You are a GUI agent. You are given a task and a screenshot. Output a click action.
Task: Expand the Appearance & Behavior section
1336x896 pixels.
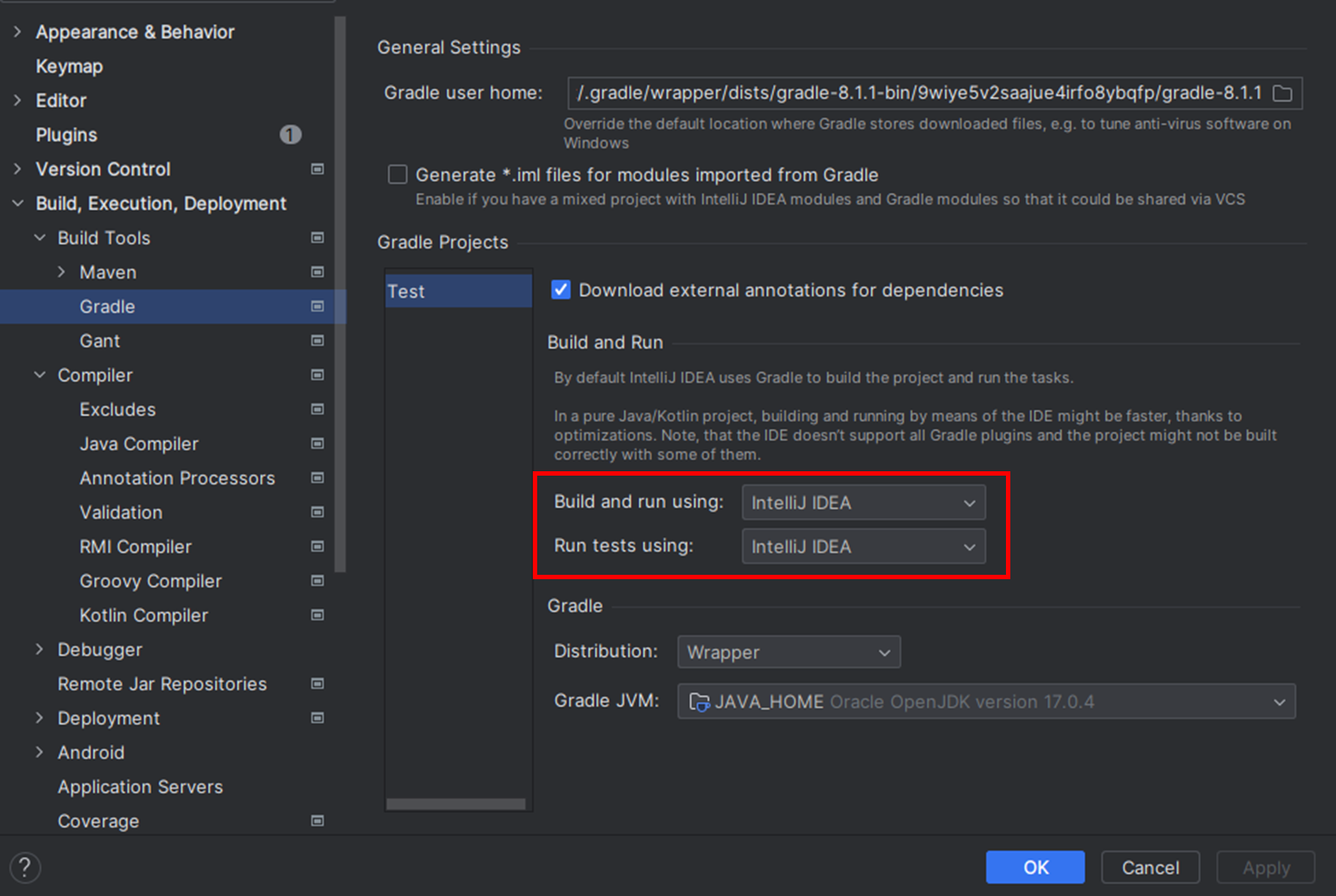(17, 32)
